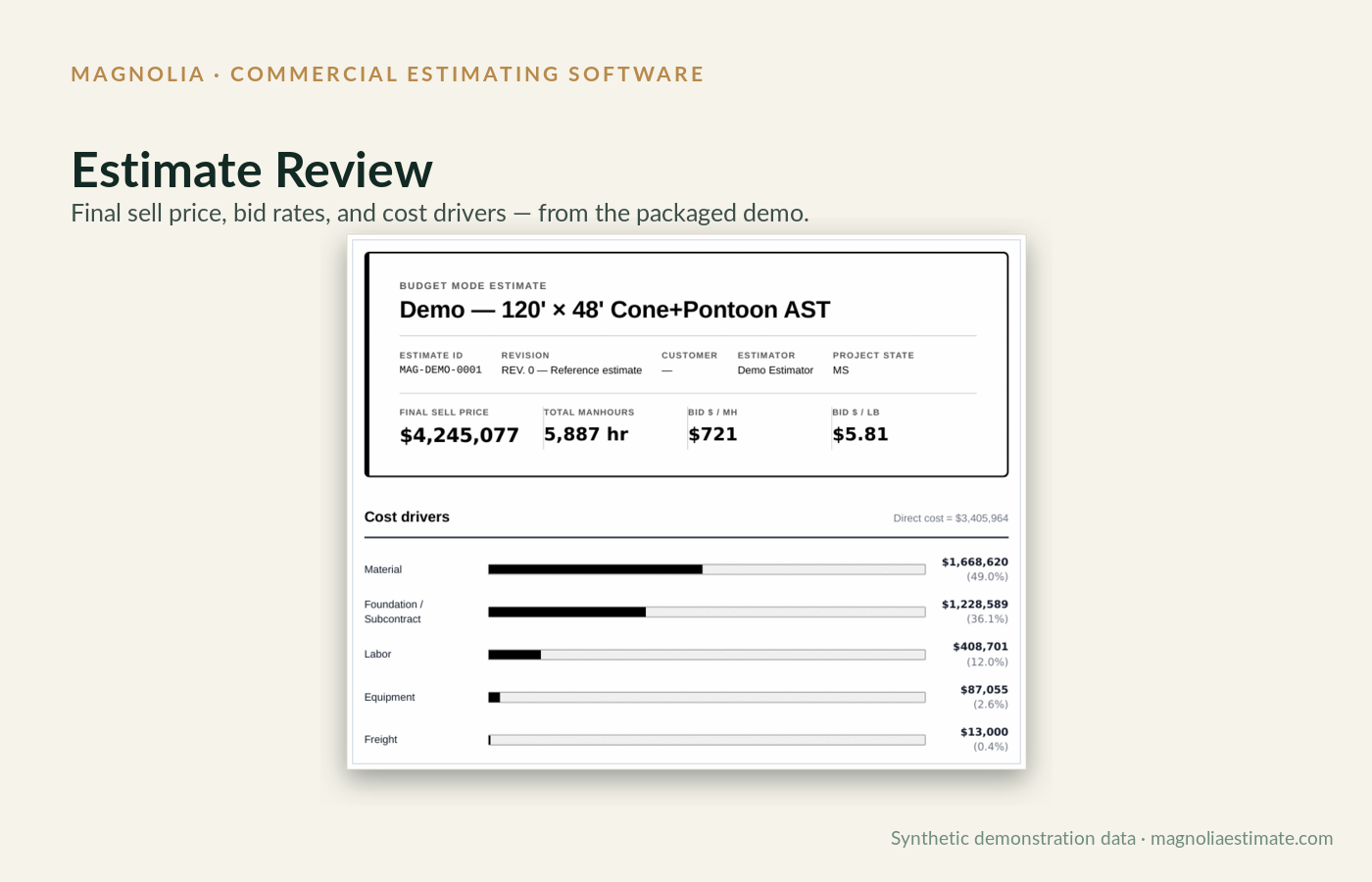This screenshot has height=882, width=1372.
Task: Click the 'REVISION' field label
Action: pos(525,356)
